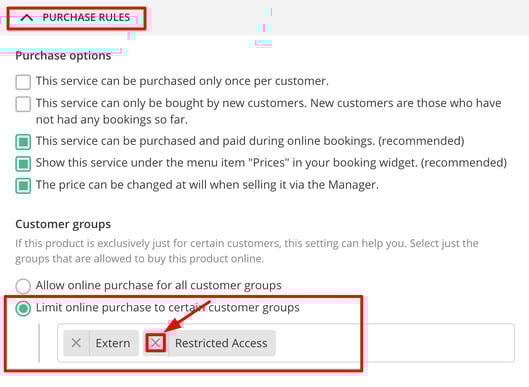This screenshot has width=529, height=387.
Task: Enable purchase only once per customer checkbox
Action: [23, 82]
